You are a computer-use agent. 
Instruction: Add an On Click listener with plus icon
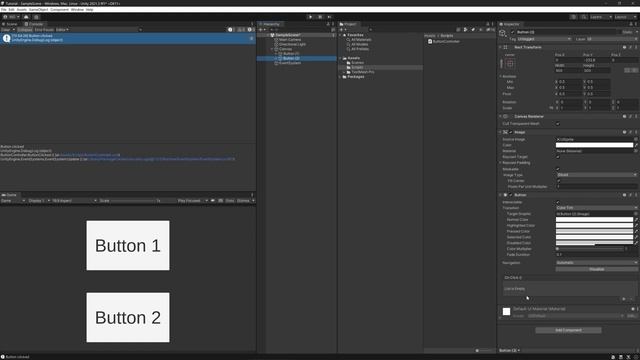pos(624,299)
